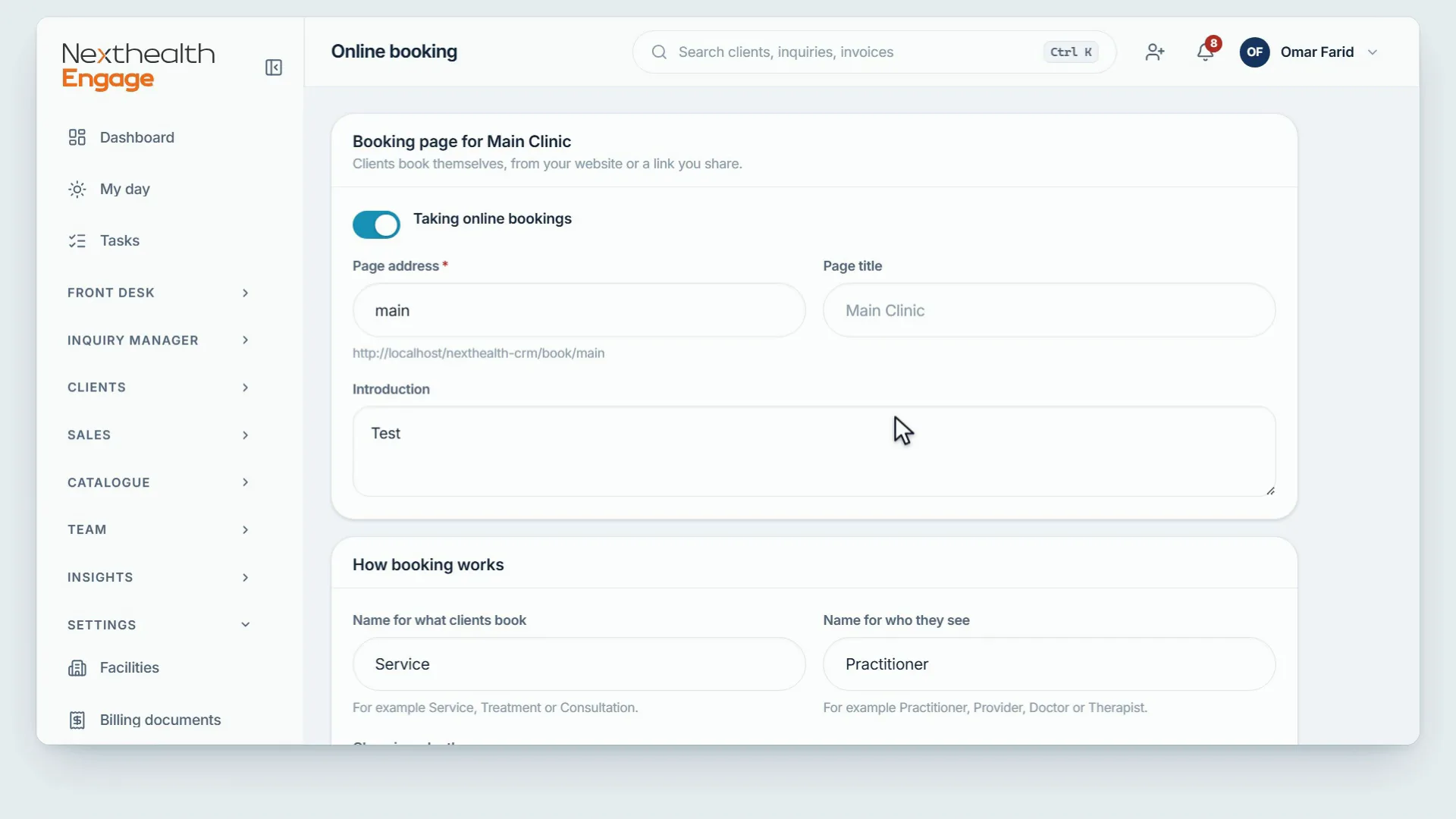The height and width of the screenshot is (819, 1456).
Task: Expand the Front Desk section
Action: tap(158, 293)
